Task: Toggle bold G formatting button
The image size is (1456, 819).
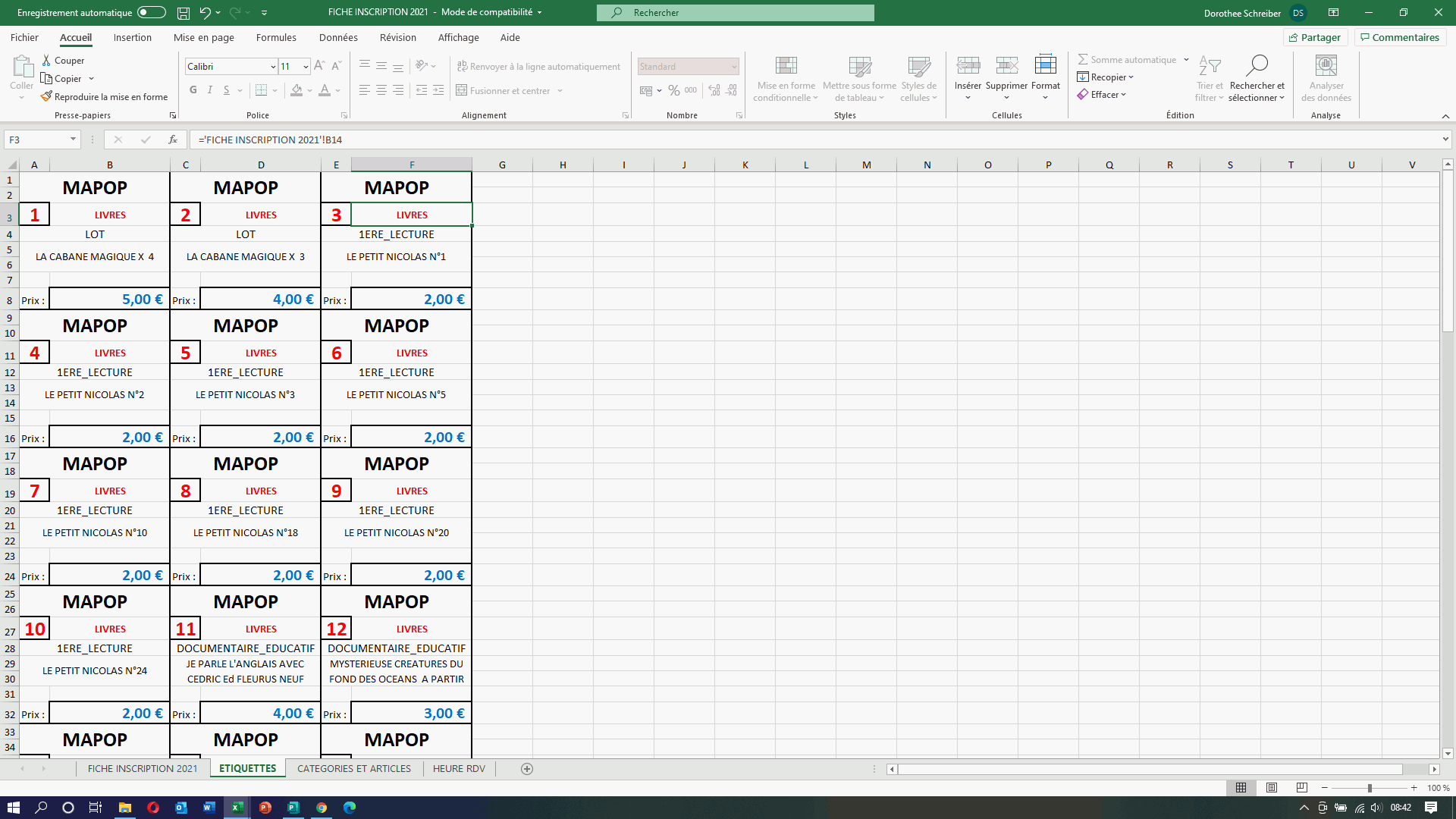Action: point(193,90)
